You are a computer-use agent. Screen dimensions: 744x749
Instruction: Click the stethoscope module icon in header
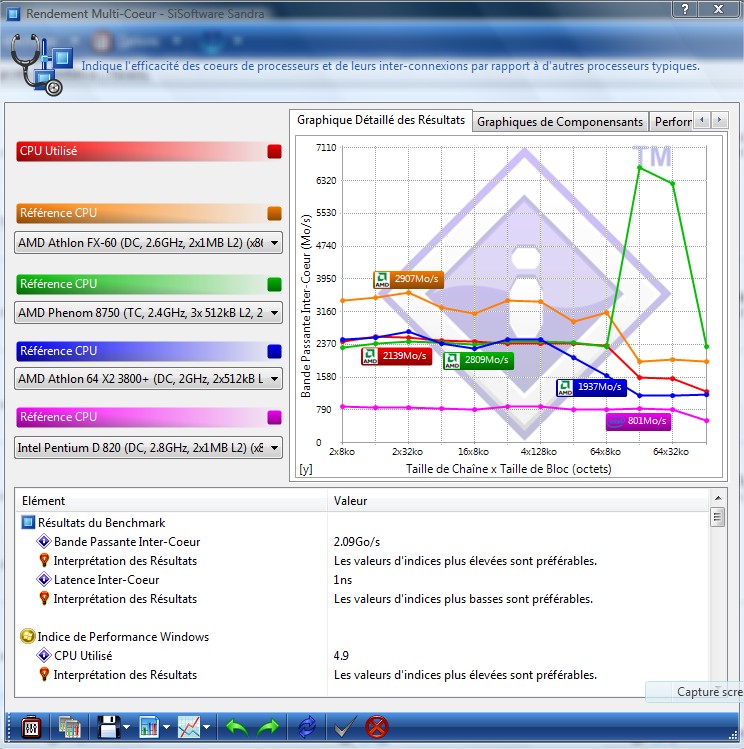point(41,64)
